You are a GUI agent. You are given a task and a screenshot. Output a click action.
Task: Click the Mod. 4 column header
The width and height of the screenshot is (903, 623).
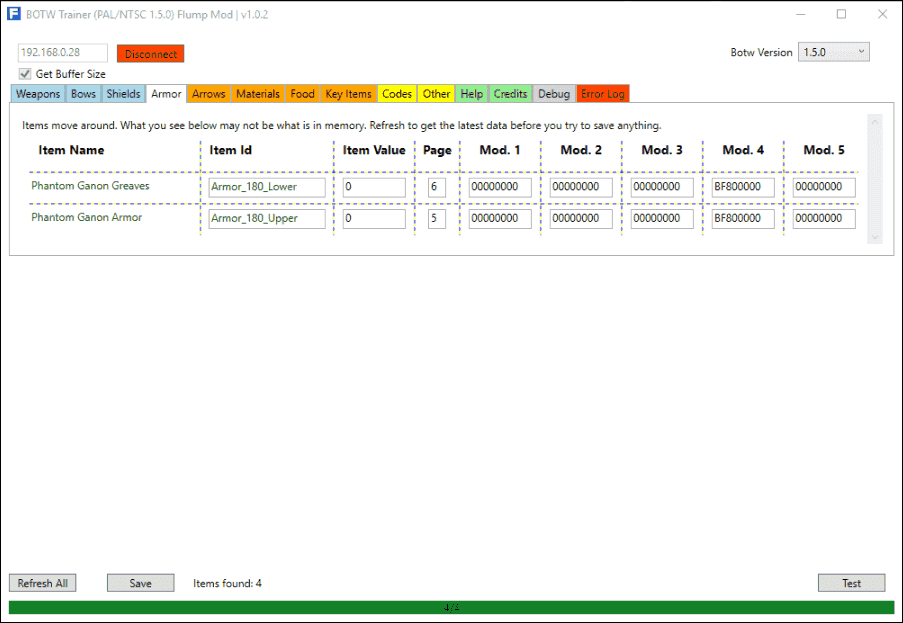click(x=743, y=150)
